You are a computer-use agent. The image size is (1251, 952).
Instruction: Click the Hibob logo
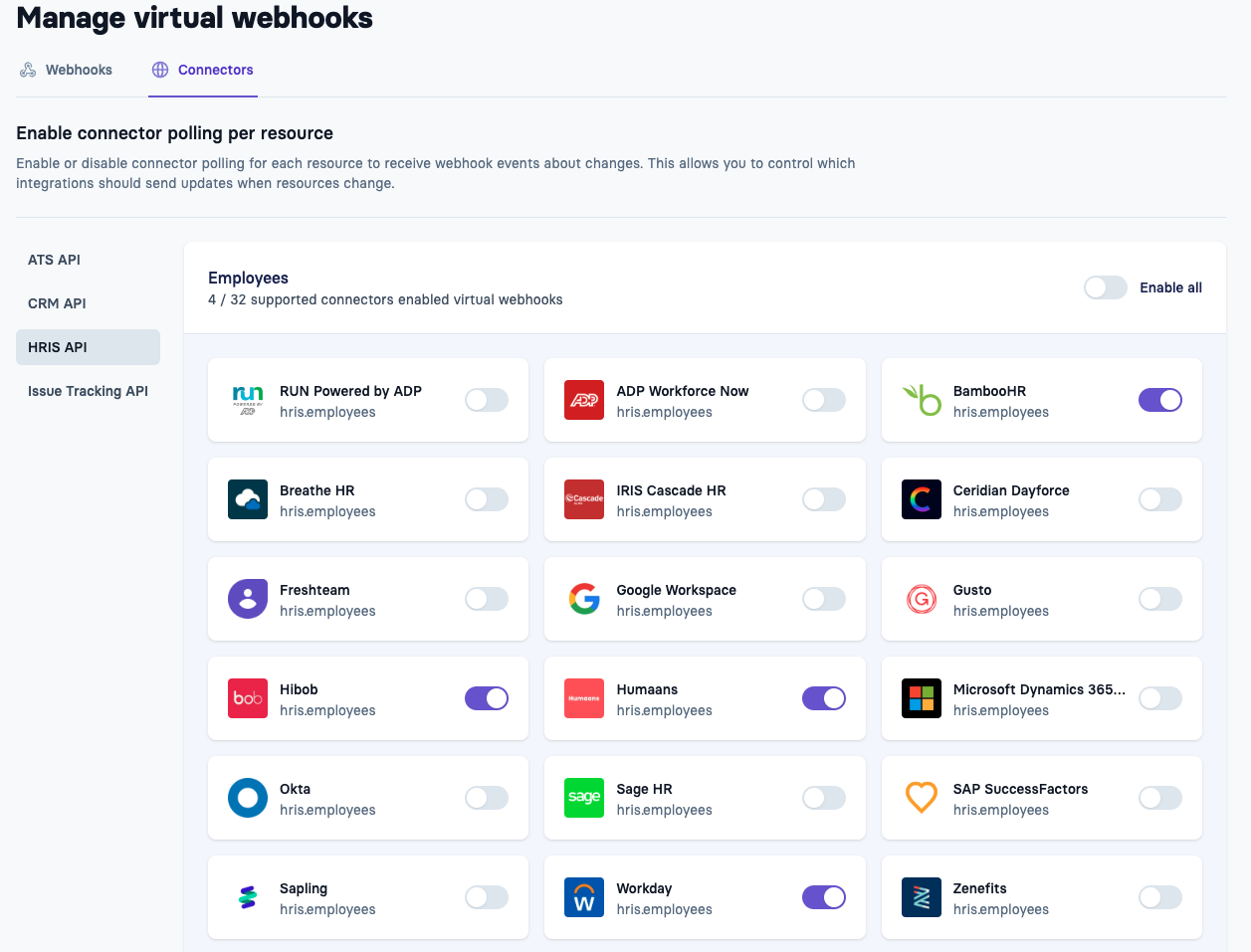(248, 698)
